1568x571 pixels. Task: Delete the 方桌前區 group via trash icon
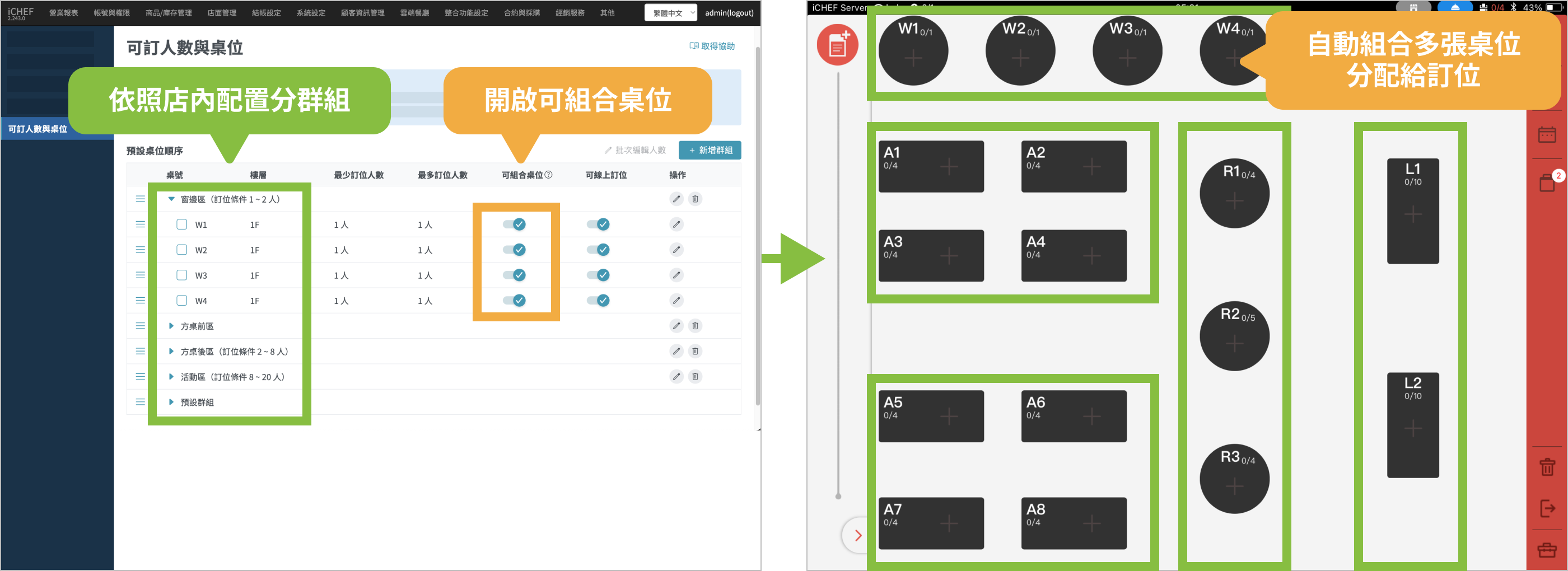tap(695, 326)
